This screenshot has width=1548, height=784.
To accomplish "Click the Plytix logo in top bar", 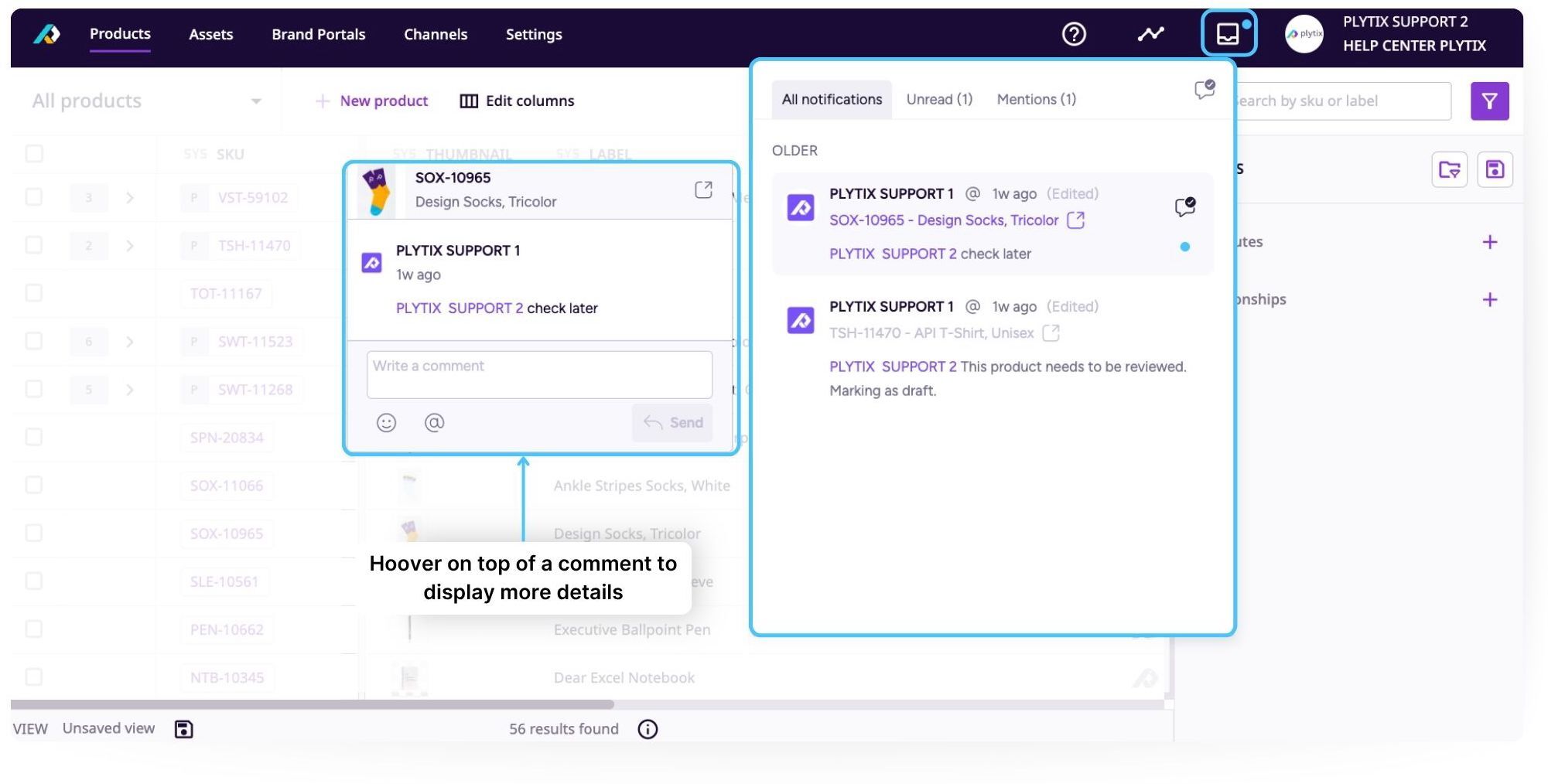I will (x=46, y=34).
